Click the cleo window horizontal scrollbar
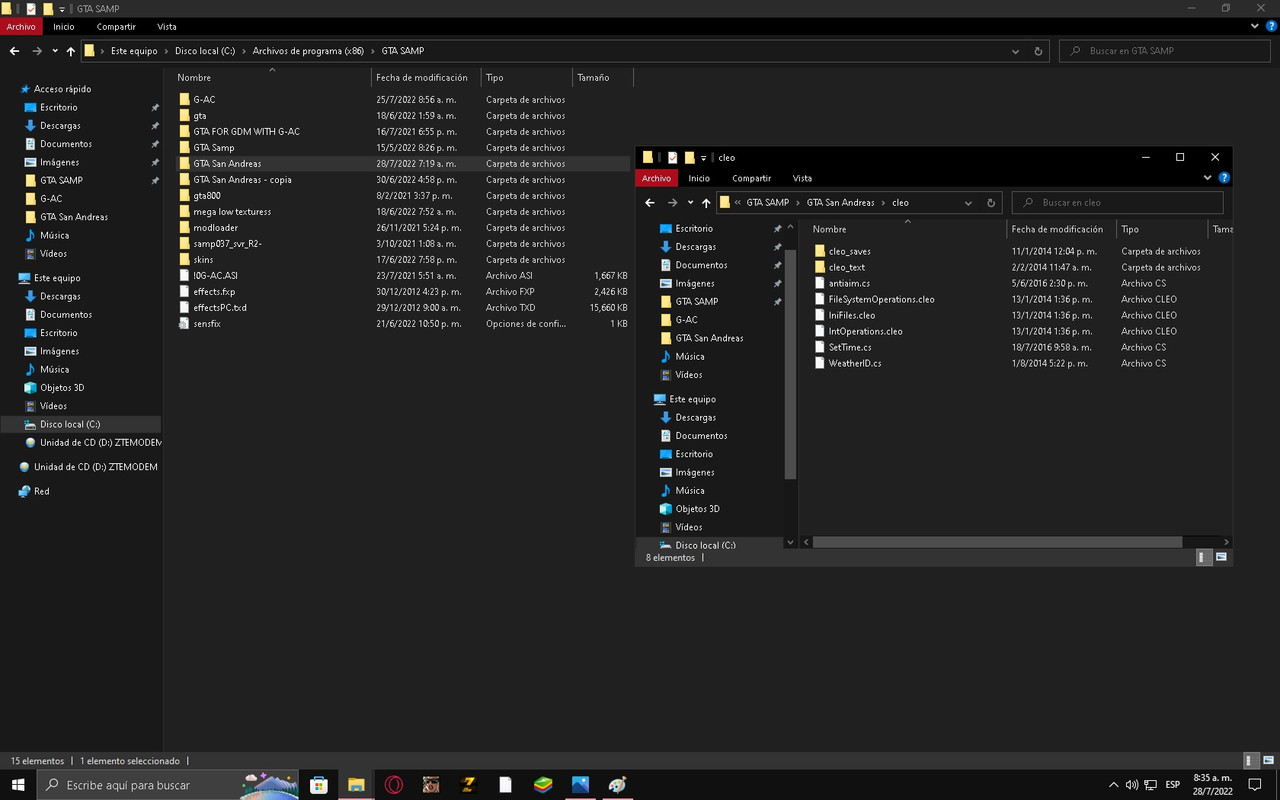Viewport: 1280px width, 800px height. click(x=997, y=542)
